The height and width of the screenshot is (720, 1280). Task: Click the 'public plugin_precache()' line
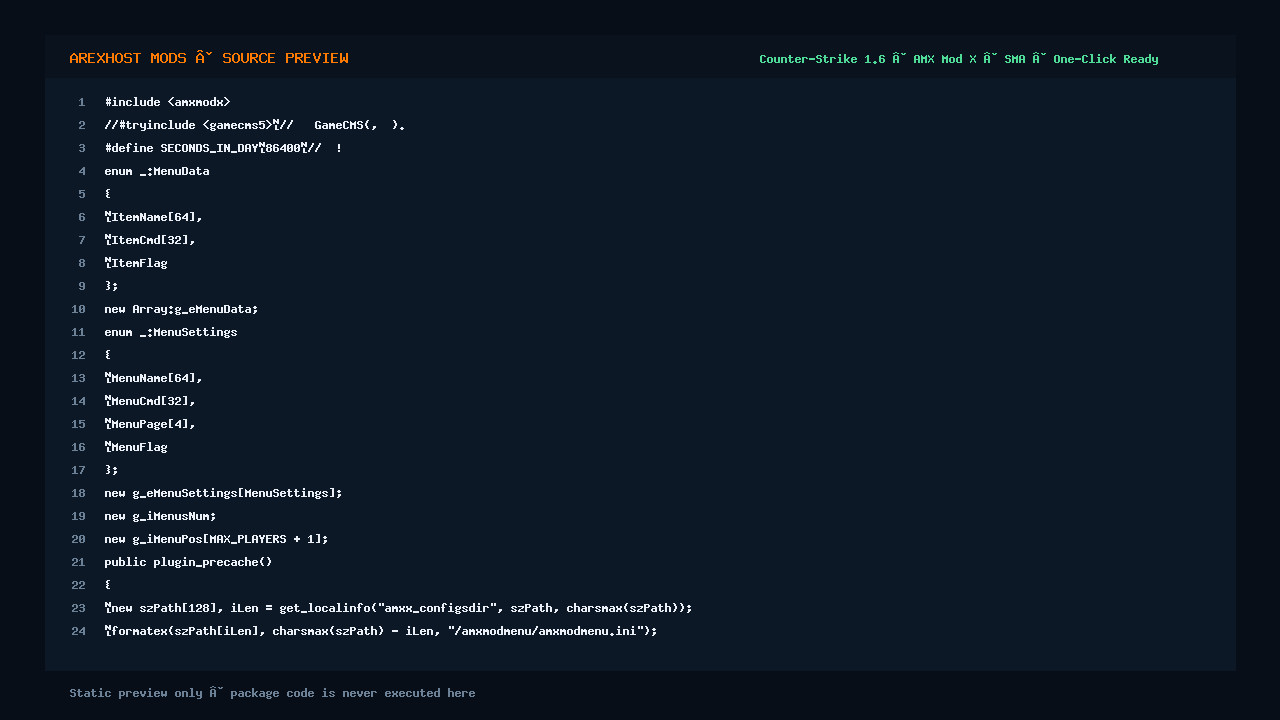pyautogui.click(x=188, y=562)
